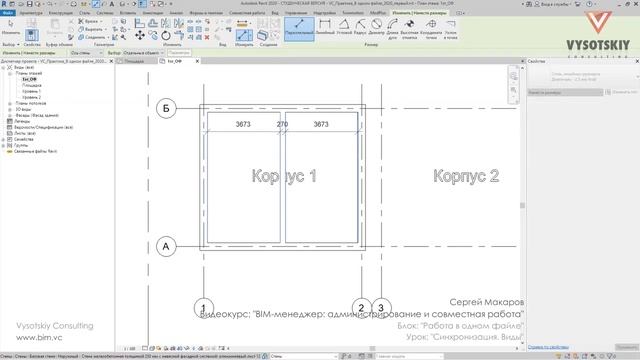Select Уровень 2 in project browser
Image resolution: width=640 pixels, height=360 pixels.
coord(31,98)
